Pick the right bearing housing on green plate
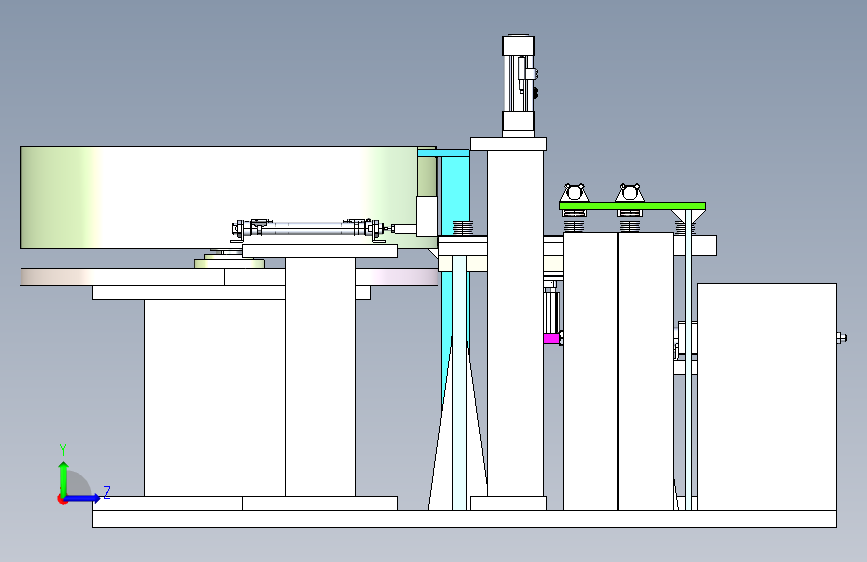 tap(630, 193)
